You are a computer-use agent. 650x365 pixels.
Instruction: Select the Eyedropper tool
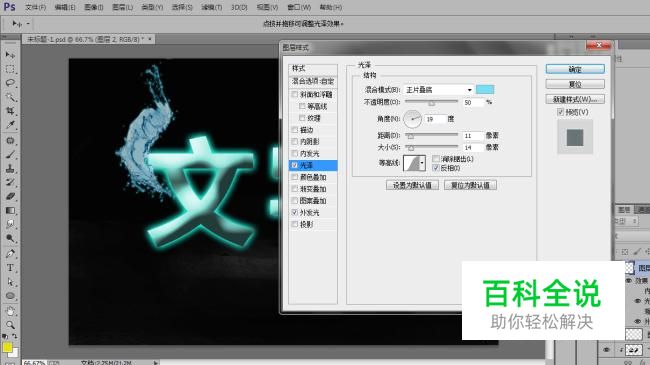point(10,125)
